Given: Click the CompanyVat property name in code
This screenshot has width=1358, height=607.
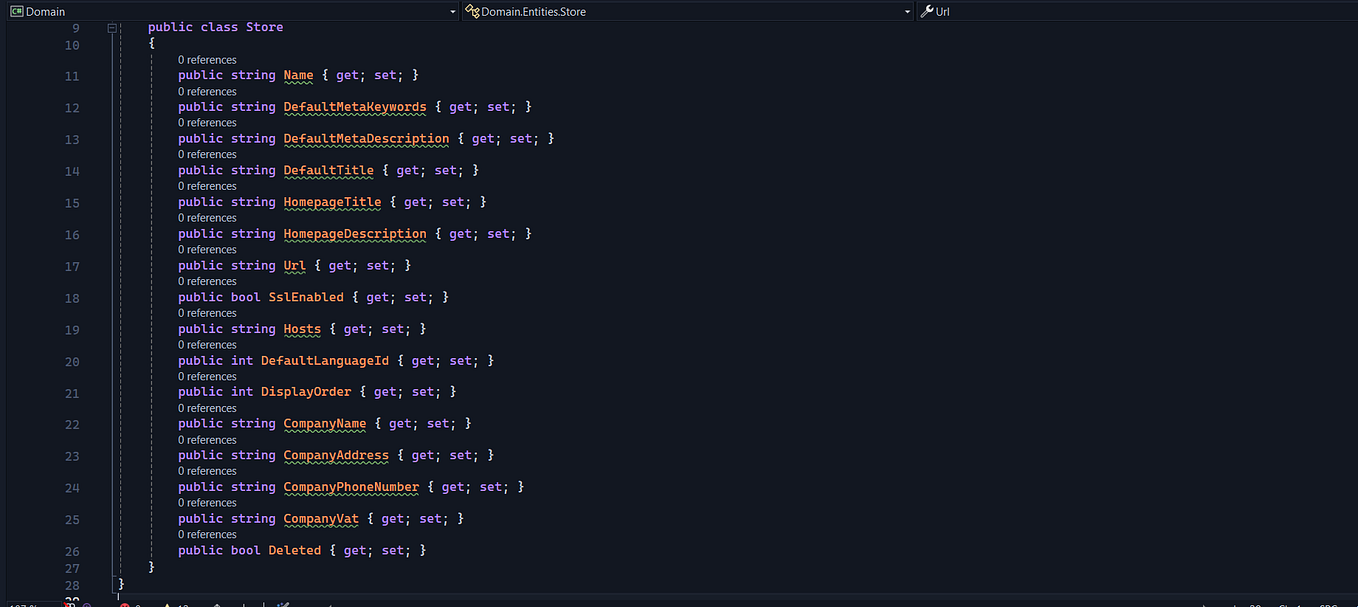Looking at the screenshot, I should point(320,518).
